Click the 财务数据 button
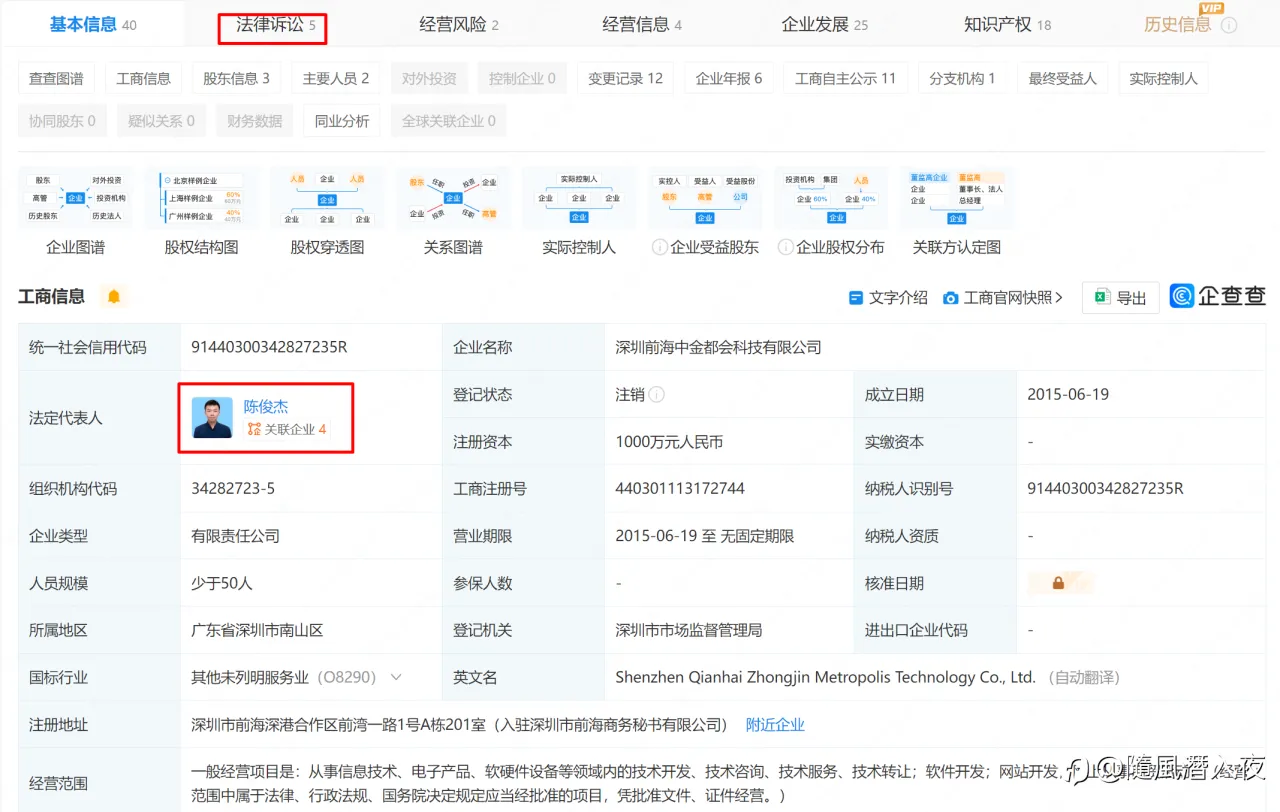The height and width of the screenshot is (812, 1280). (x=255, y=121)
